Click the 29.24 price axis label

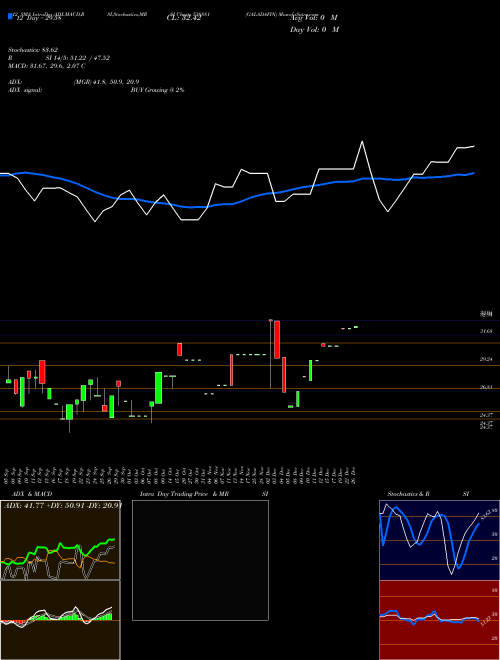click(486, 359)
